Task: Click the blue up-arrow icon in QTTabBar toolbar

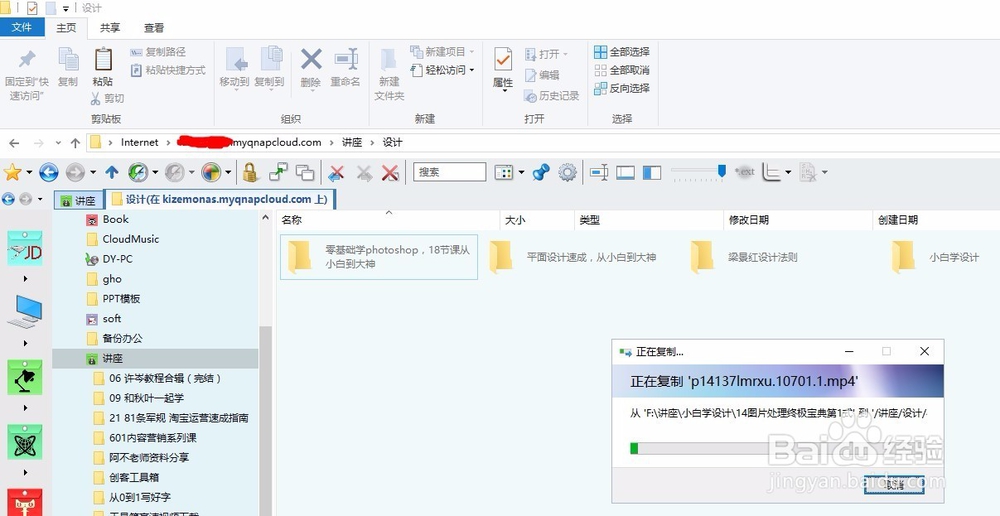Action: pos(112,172)
